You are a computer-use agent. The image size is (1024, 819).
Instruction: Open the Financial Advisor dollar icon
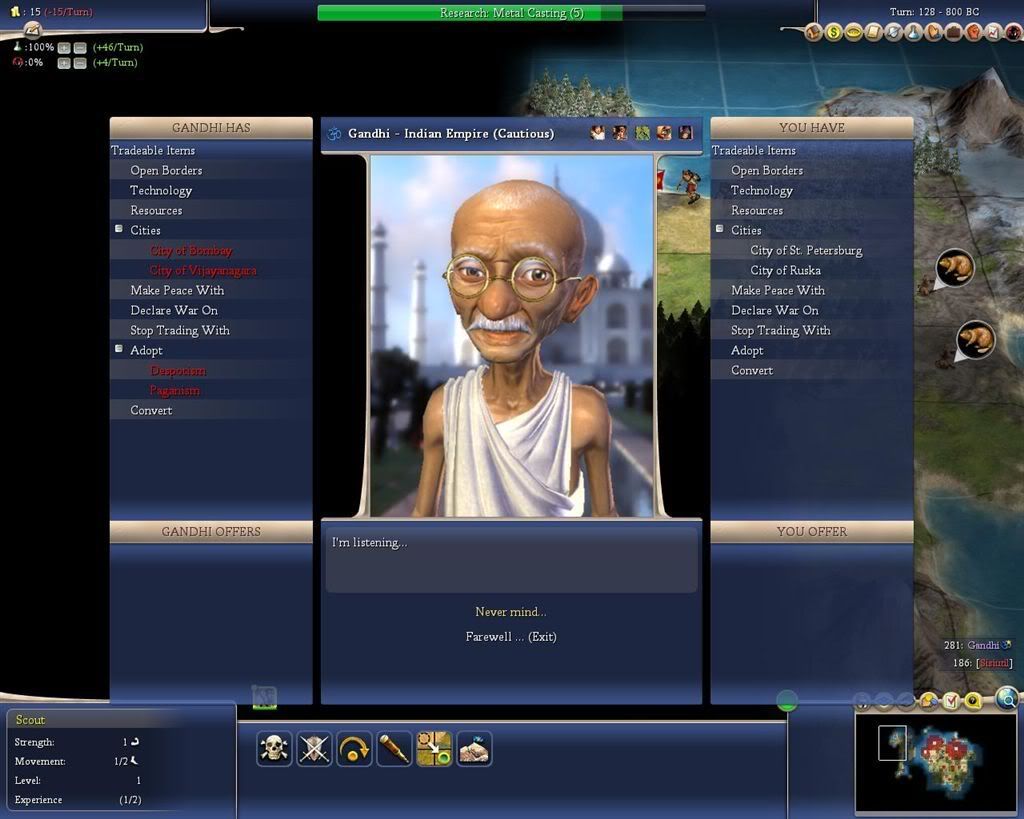tap(833, 32)
